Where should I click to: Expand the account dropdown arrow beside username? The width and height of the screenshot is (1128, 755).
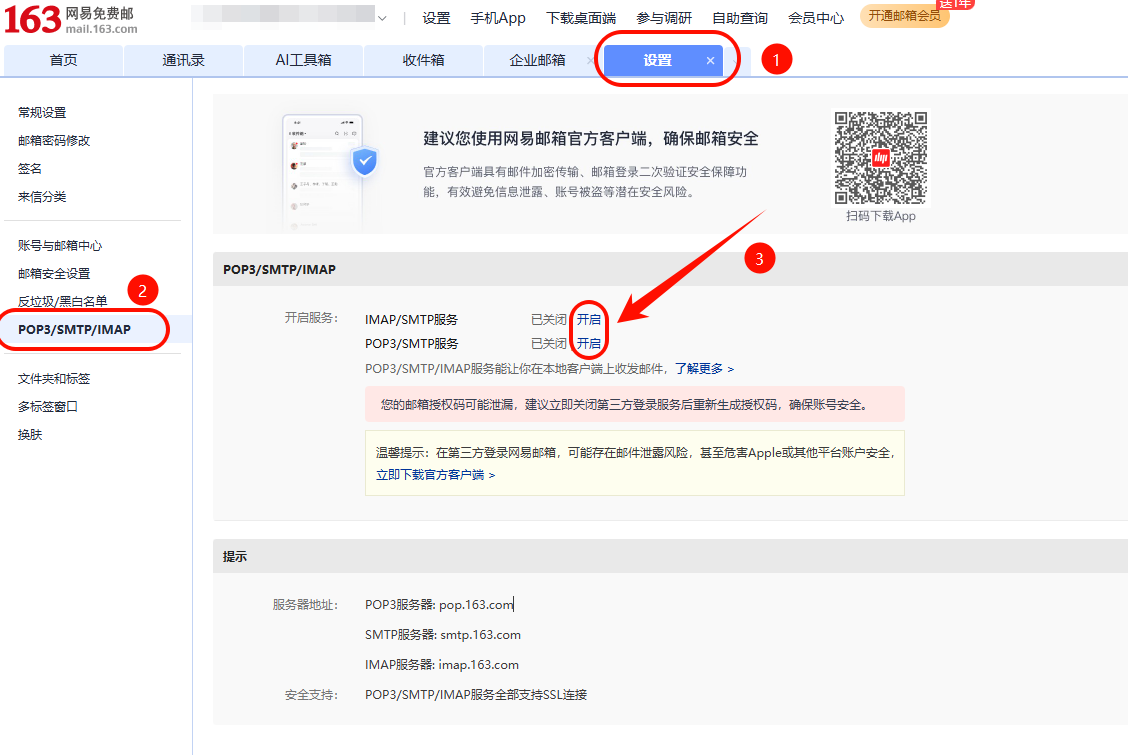[382, 19]
